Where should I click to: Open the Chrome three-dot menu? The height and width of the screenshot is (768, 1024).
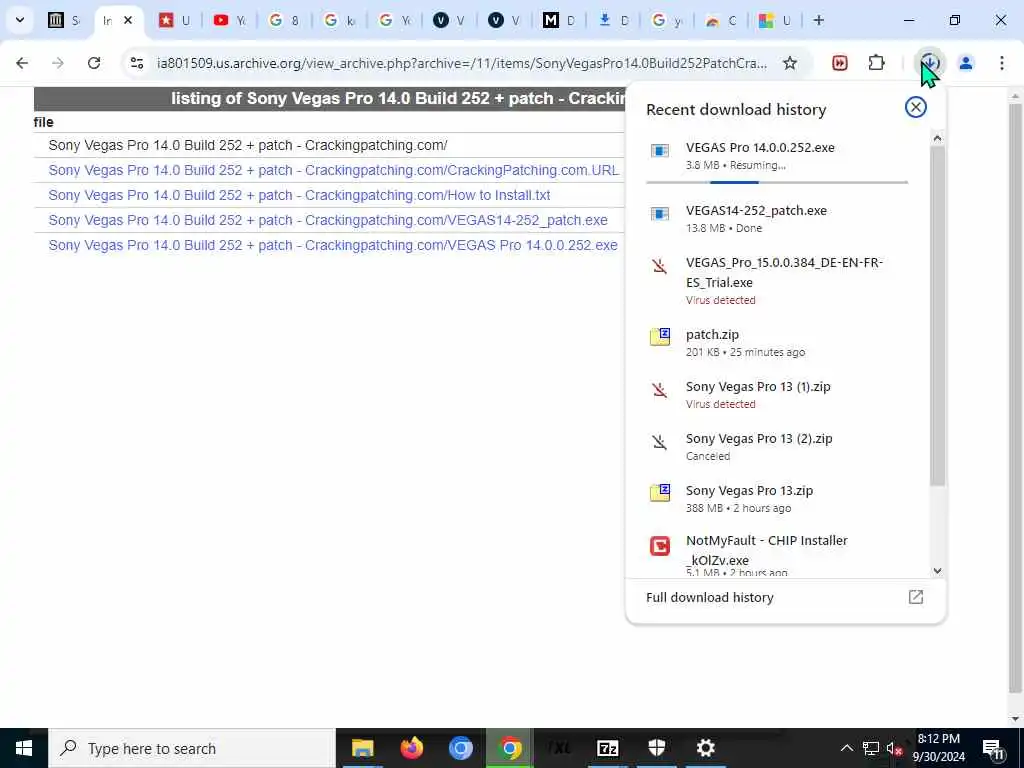[1002, 63]
